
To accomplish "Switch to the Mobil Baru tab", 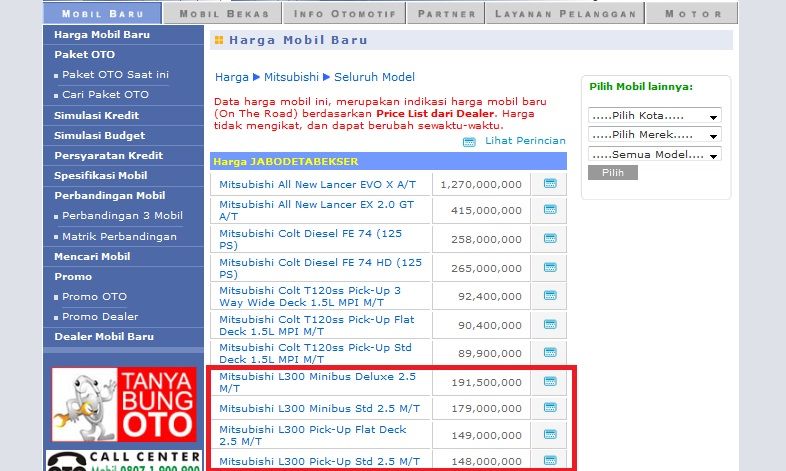I will pos(103,14).
